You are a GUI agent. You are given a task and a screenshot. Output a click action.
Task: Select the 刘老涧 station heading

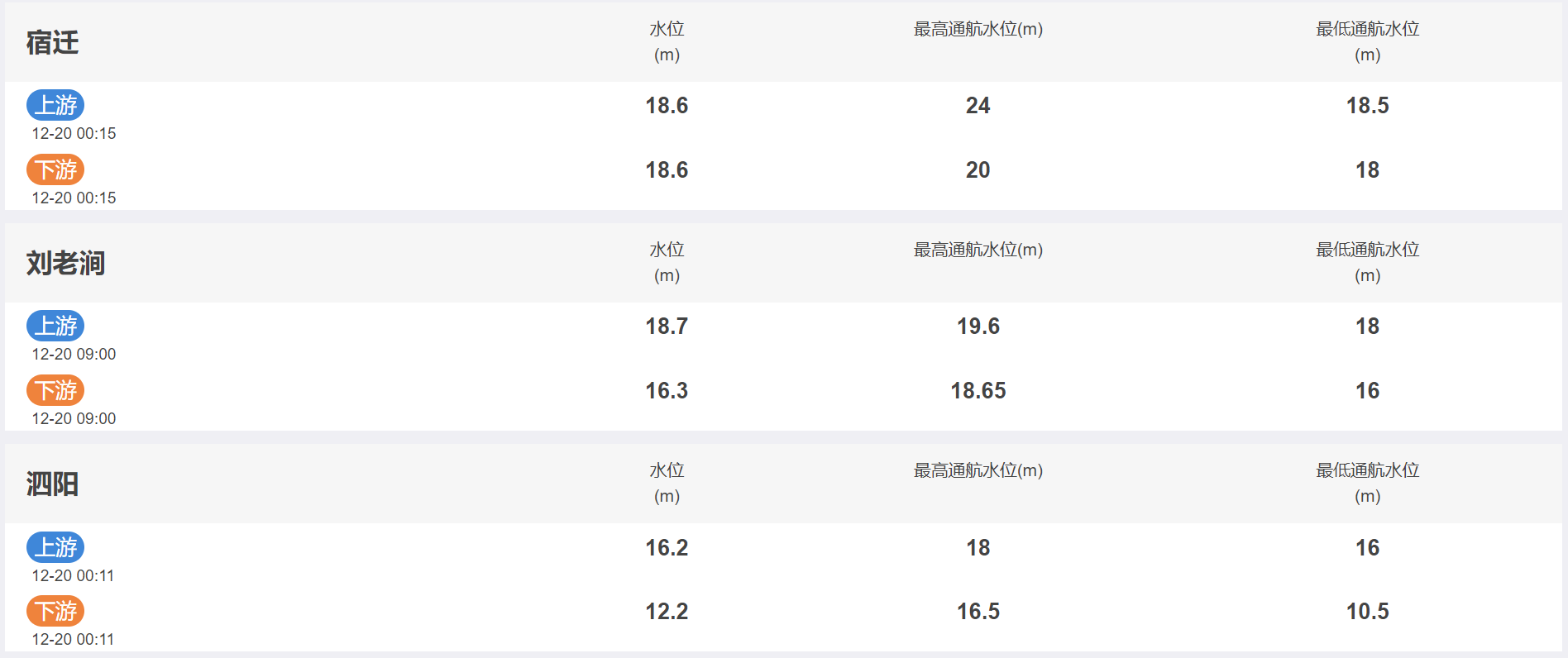click(66, 263)
